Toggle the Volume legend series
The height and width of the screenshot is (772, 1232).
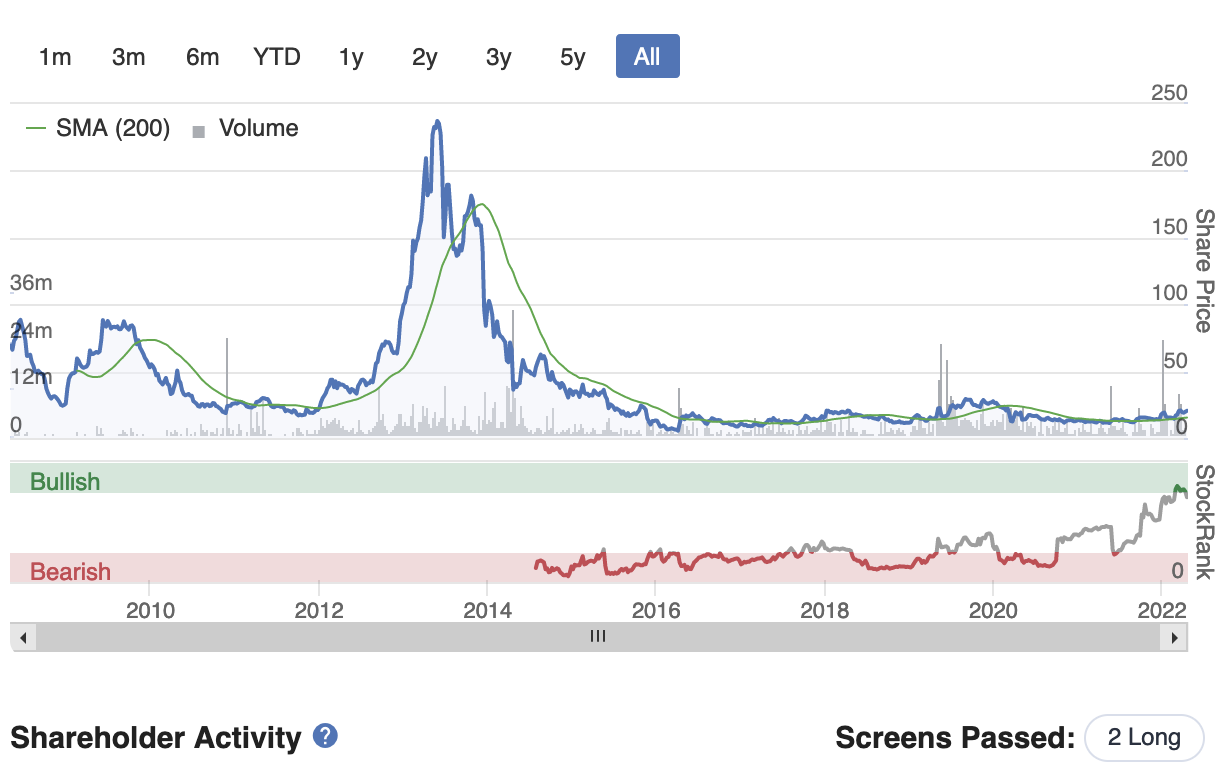tap(245, 128)
